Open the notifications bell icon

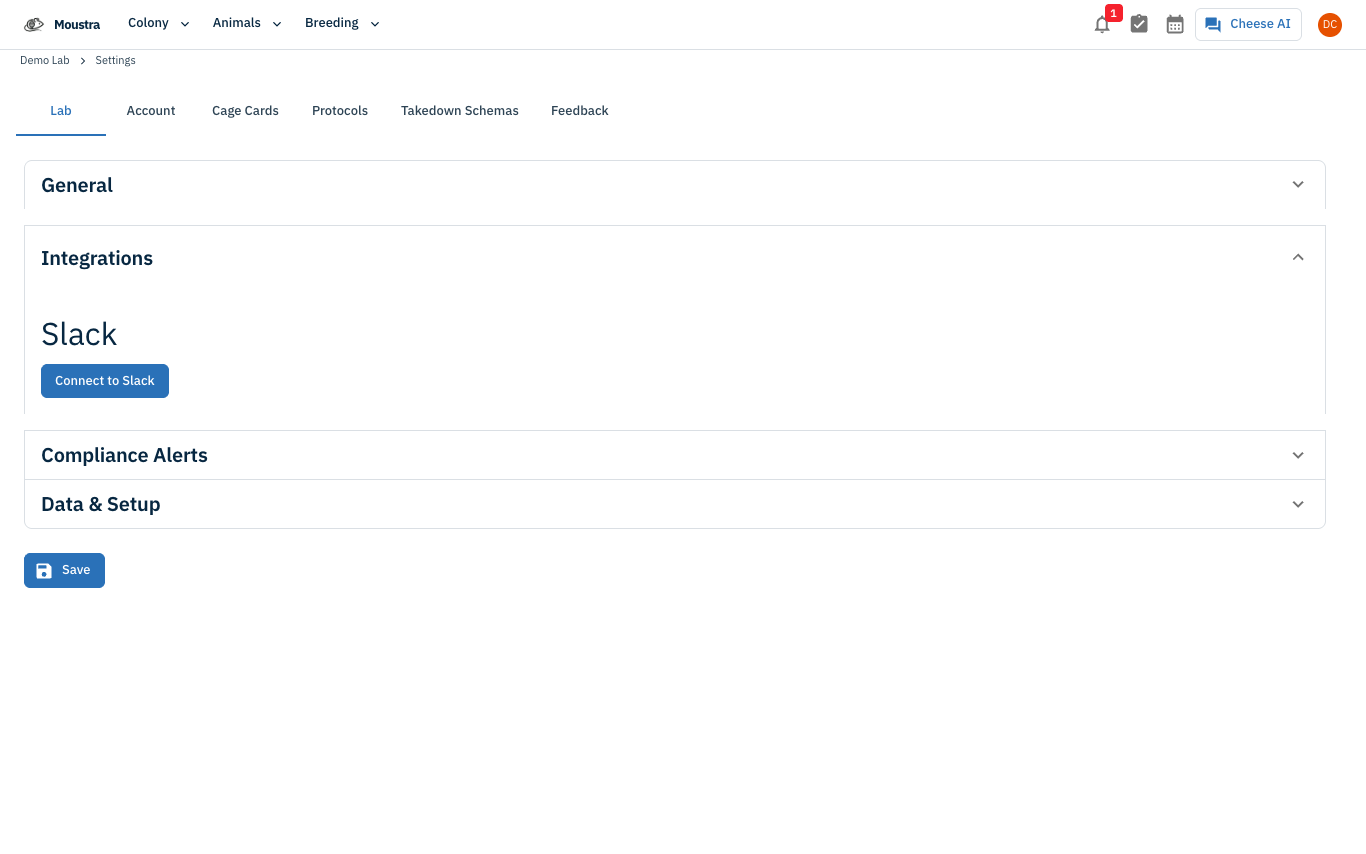1102,25
